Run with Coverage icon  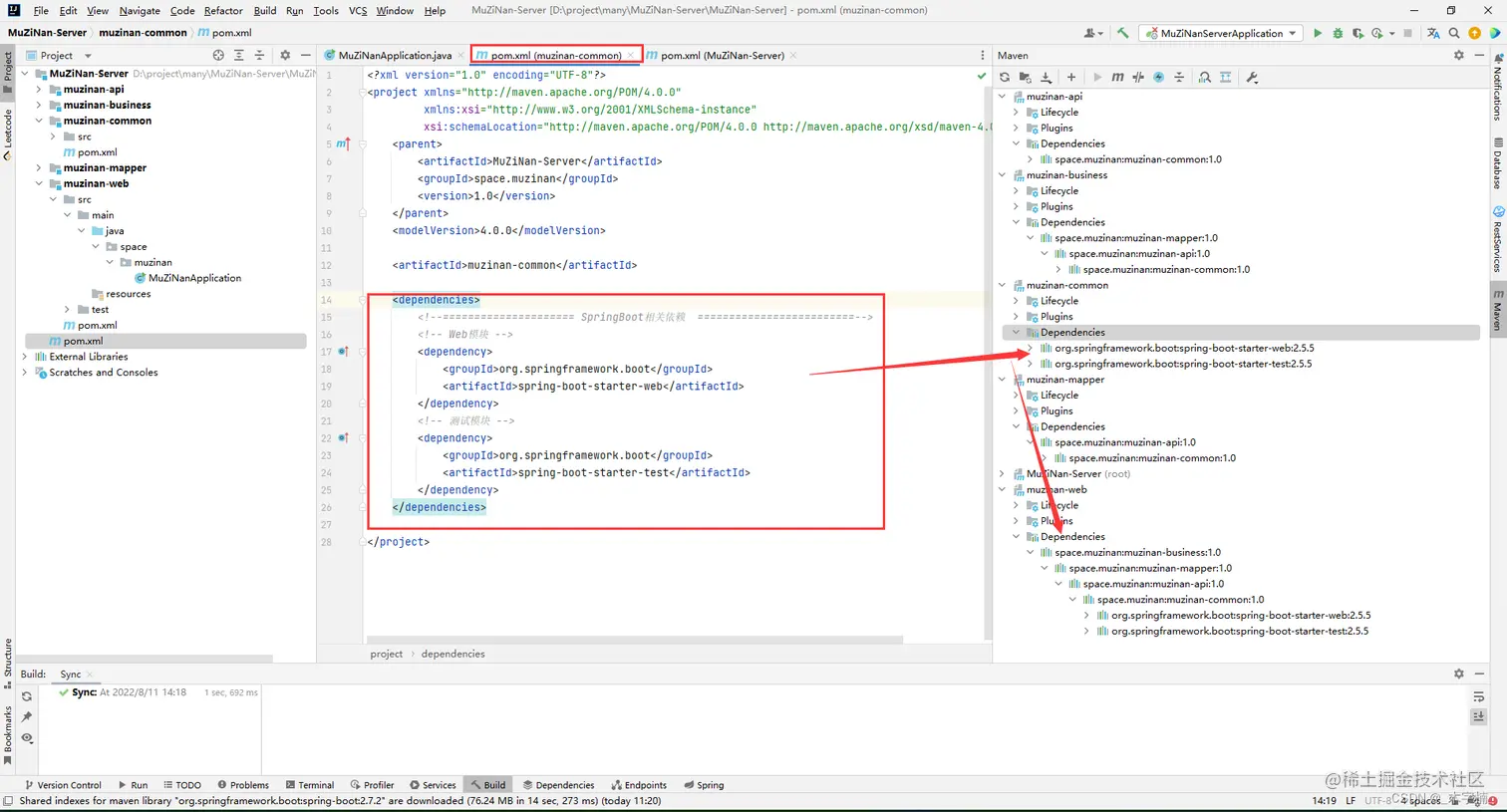1357,33
